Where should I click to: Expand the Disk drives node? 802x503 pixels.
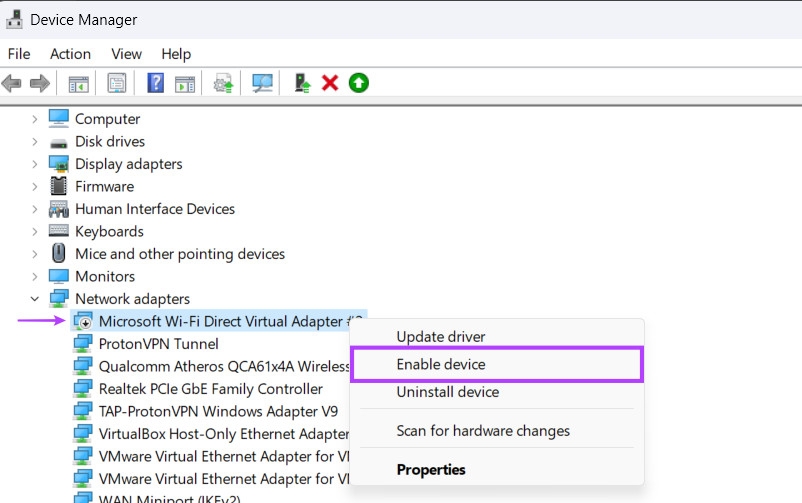pyautogui.click(x=35, y=142)
